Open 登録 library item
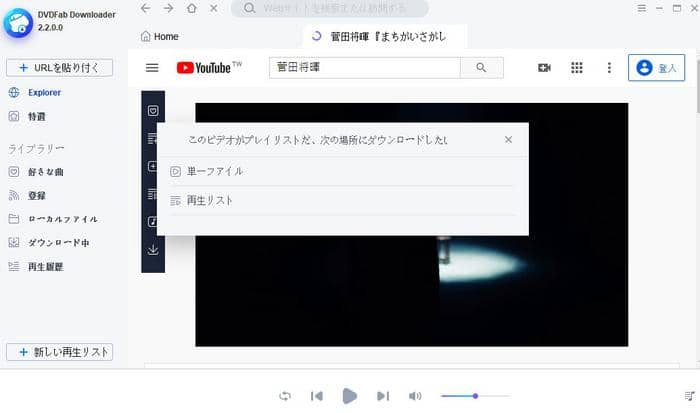The image size is (700, 413). point(27,196)
